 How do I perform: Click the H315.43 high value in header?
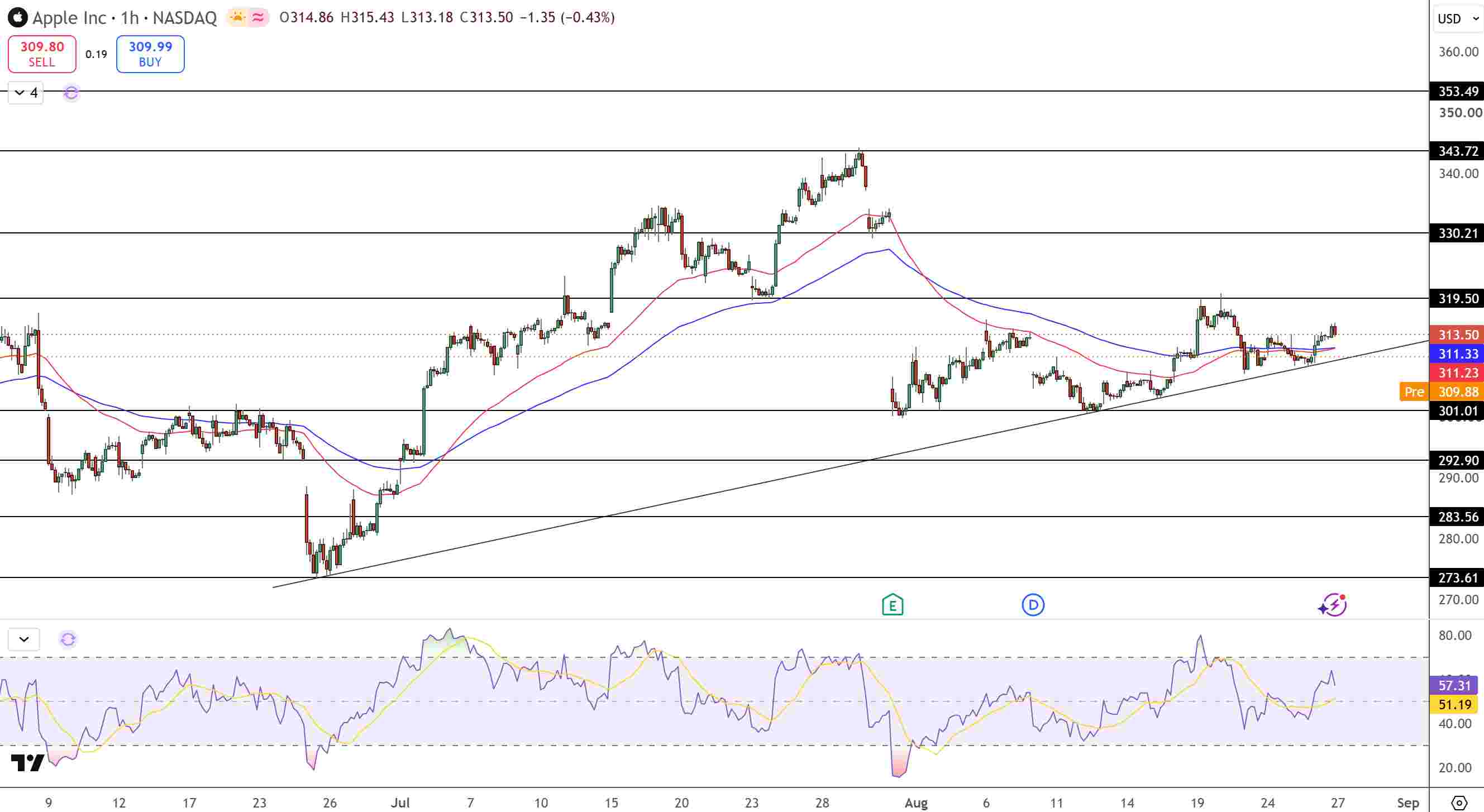pyautogui.click(x=367, y=17)
